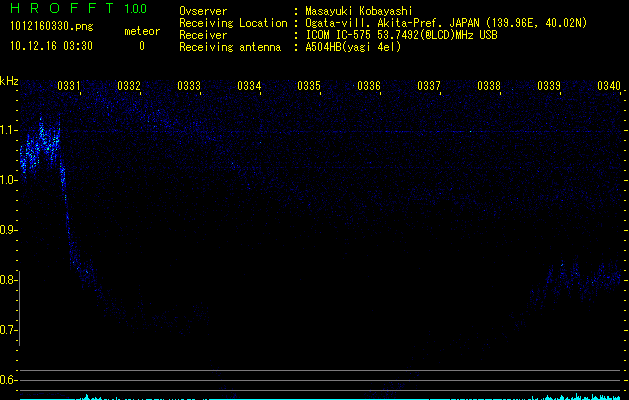Click the 0335 time marker

pyautogui.click(x=308, y=85)
